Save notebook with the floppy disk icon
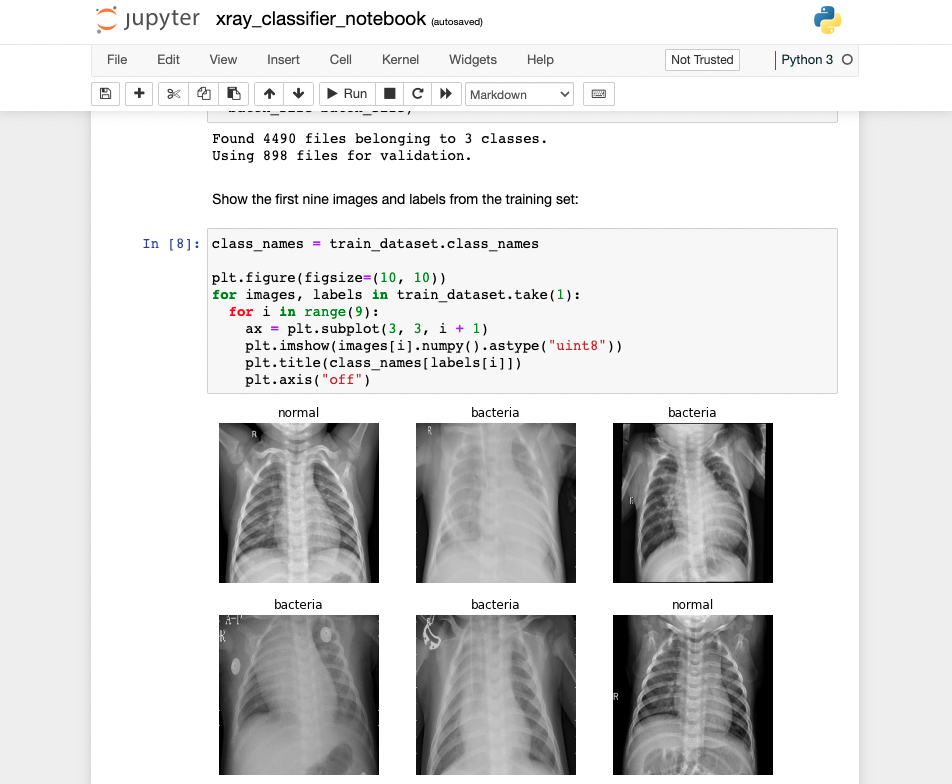 [x=106, y=94]
